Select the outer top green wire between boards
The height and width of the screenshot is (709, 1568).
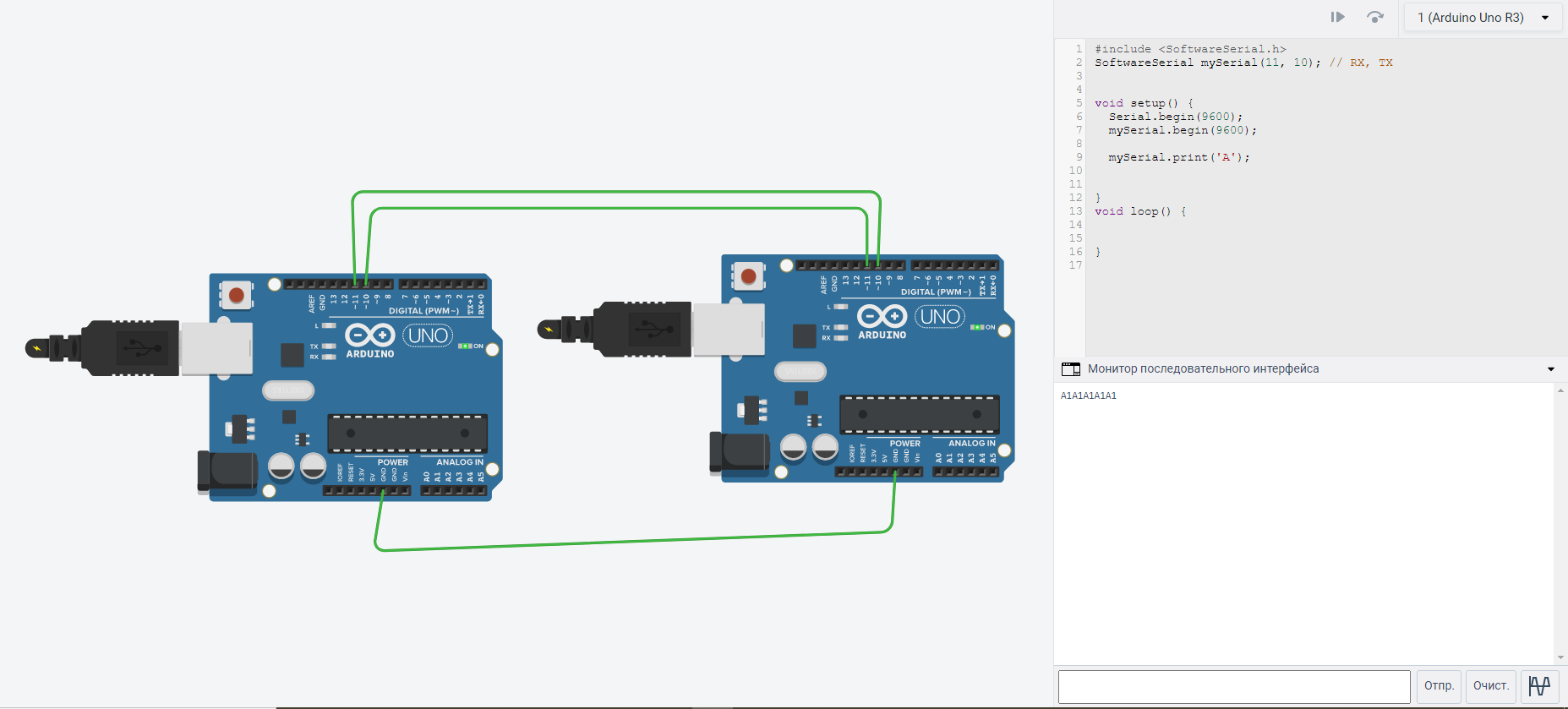(x=617, y=193)
